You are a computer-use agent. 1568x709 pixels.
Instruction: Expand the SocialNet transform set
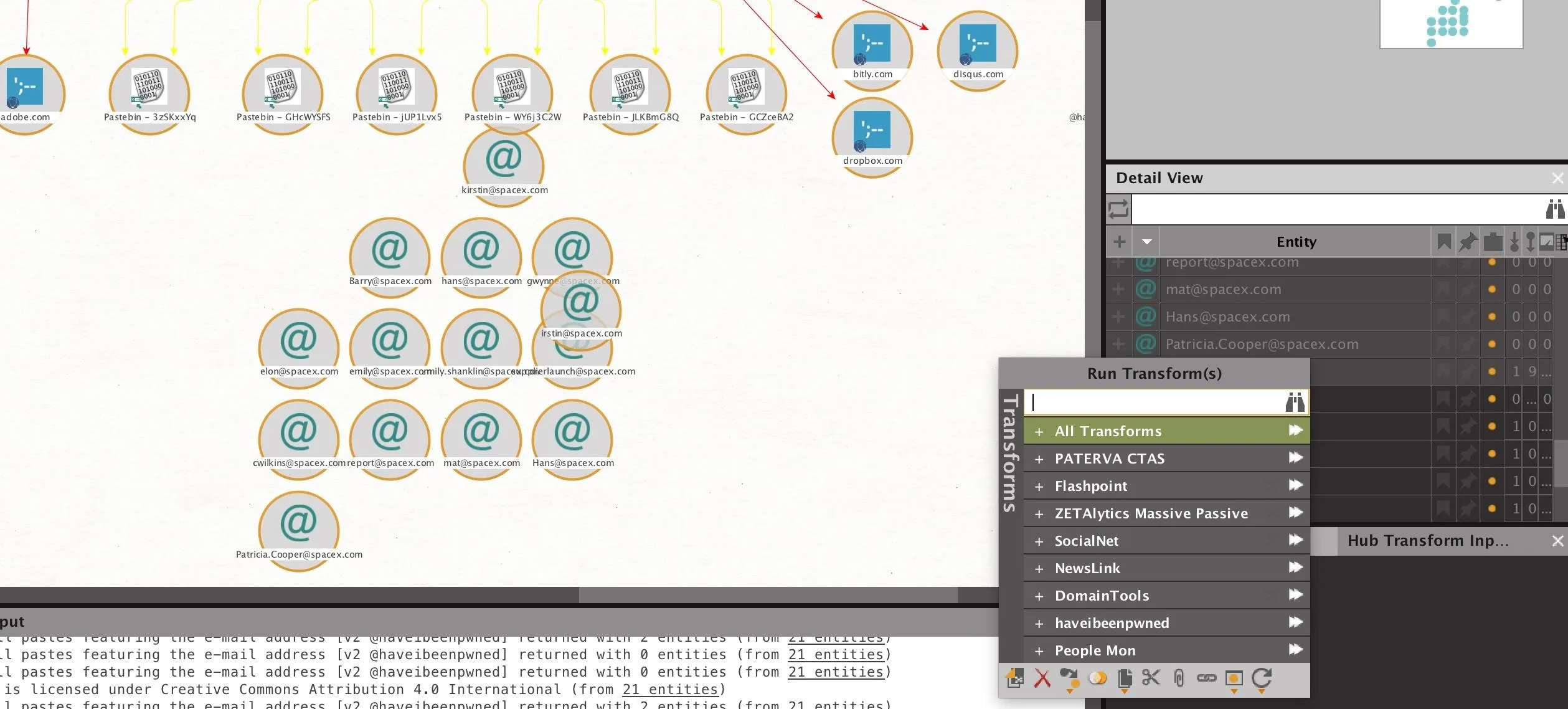[x=1039, y=541]
